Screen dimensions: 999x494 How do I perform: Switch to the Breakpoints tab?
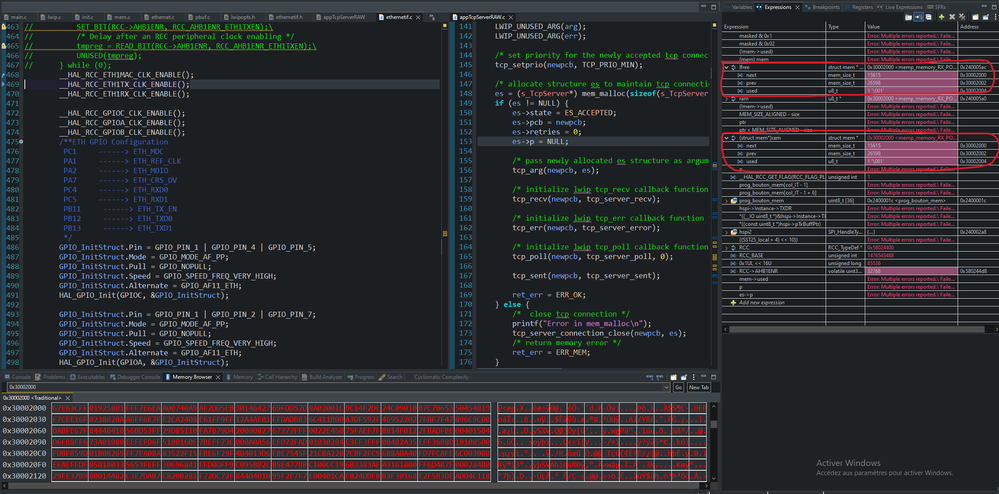(x=822, y=7)
